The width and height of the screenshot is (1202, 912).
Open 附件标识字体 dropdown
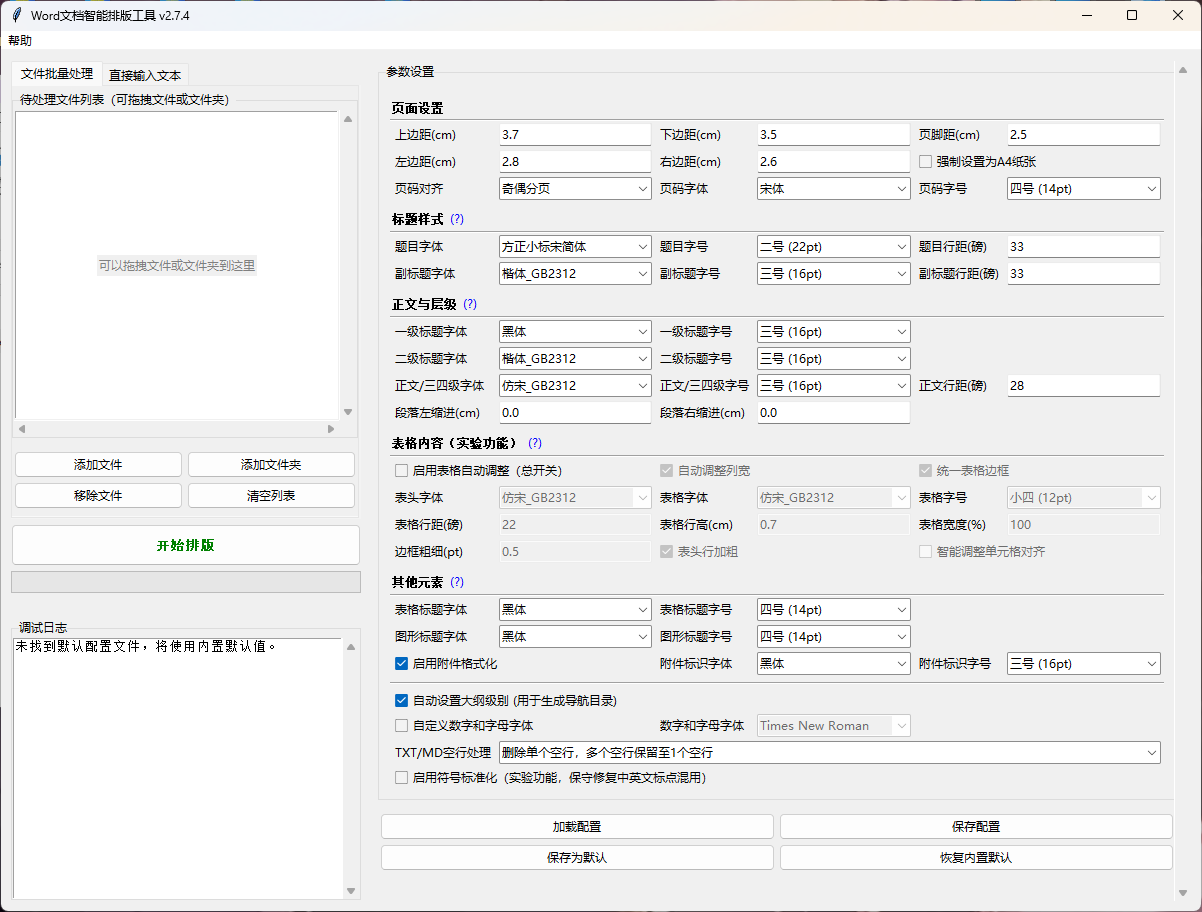point(833,663)
